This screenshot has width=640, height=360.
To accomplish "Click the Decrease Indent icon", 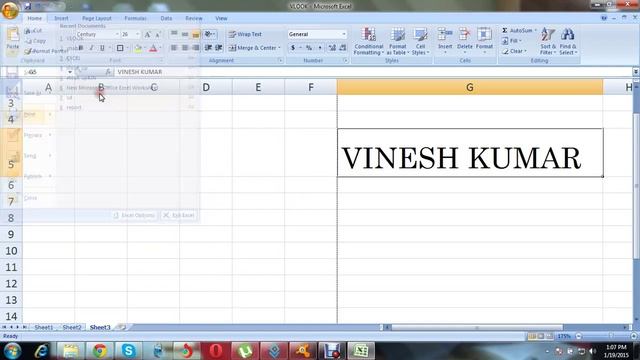I will (208, 48).
